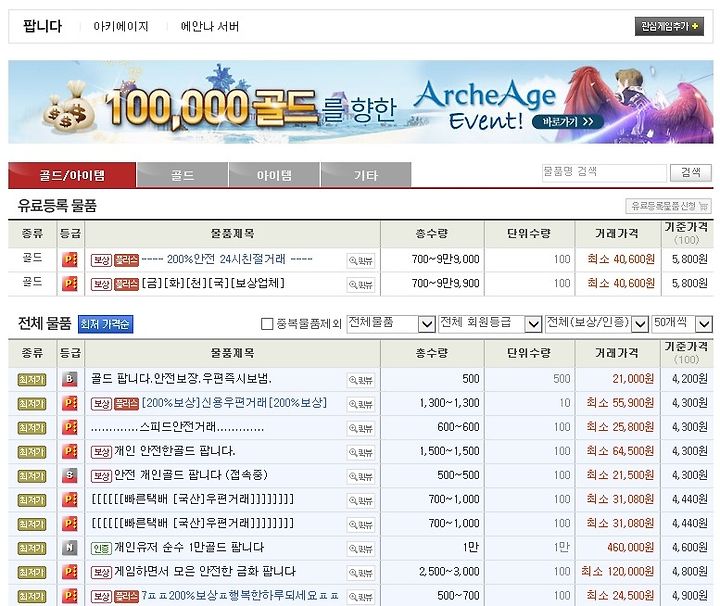Click N grade icon in 개인유저 순수 1만골드 row
The height and width of the screenshot is (606, 720).
click(x=70, y=548)
